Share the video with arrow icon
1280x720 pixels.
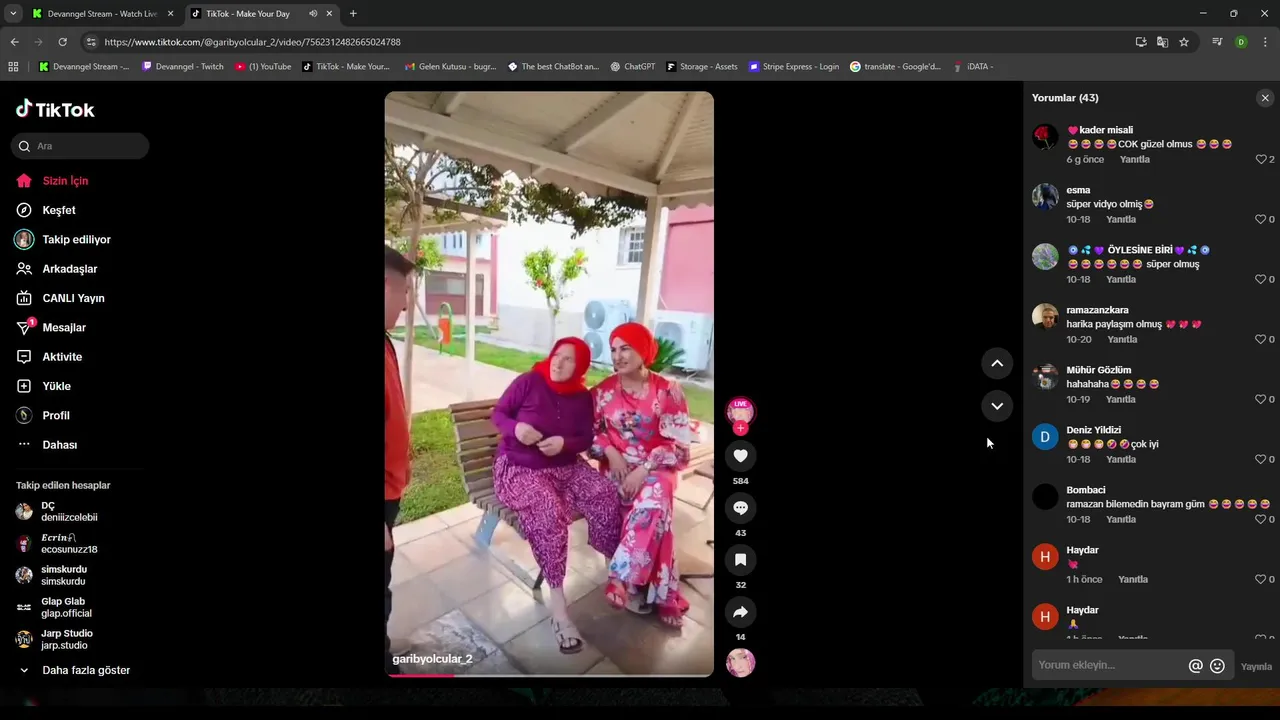pos(740,612)
